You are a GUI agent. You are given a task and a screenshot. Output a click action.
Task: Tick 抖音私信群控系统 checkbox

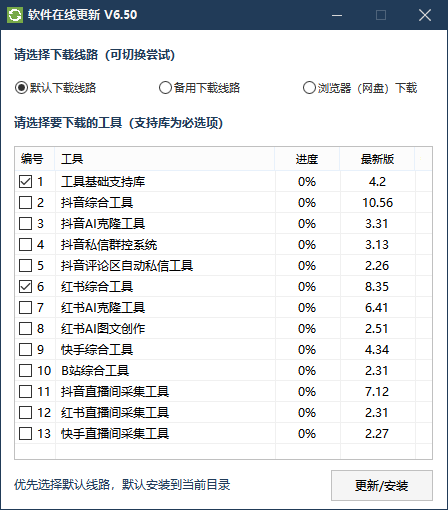click(26, 245)
